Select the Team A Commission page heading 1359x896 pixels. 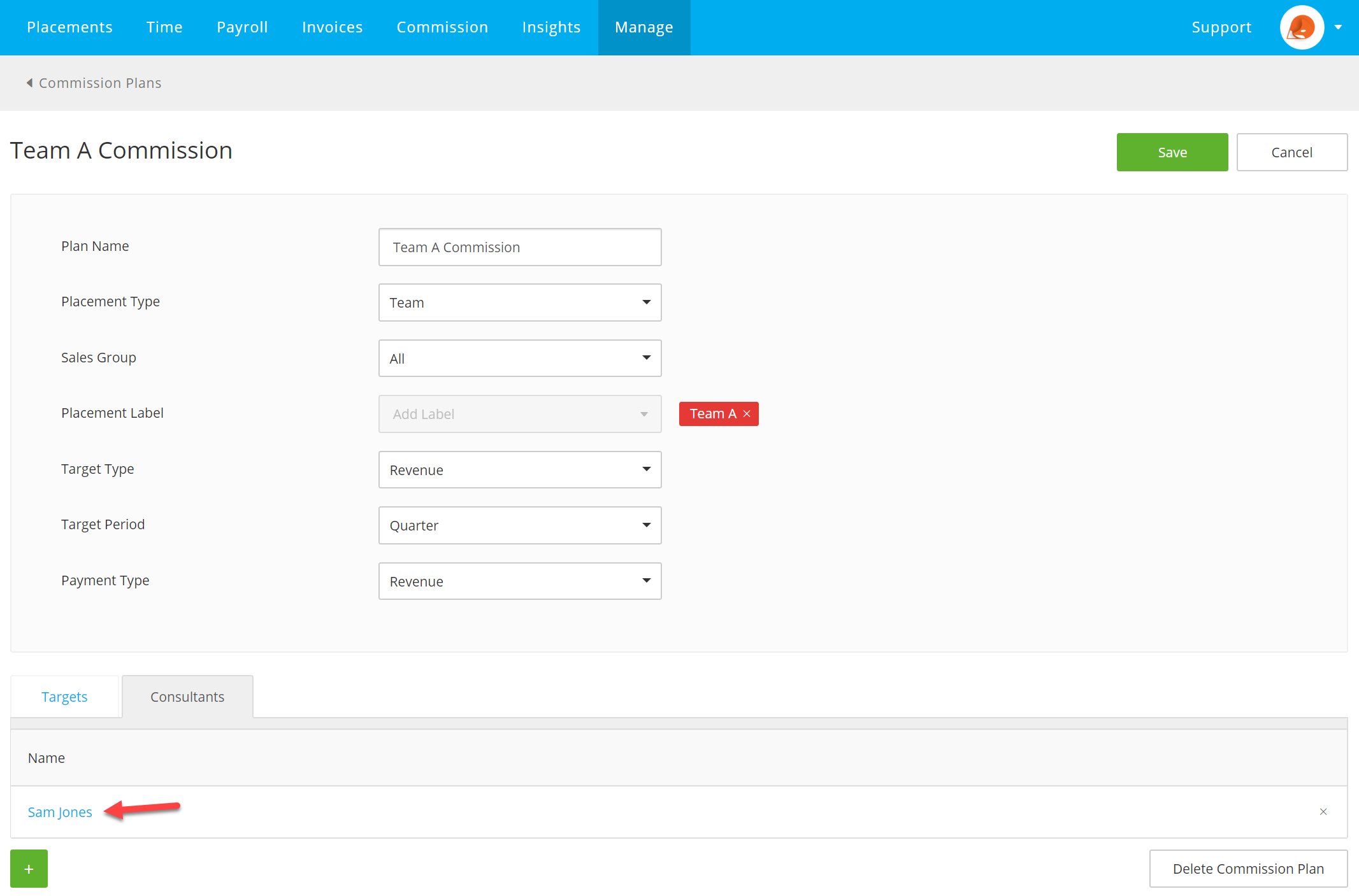click(x=121, y=151)
